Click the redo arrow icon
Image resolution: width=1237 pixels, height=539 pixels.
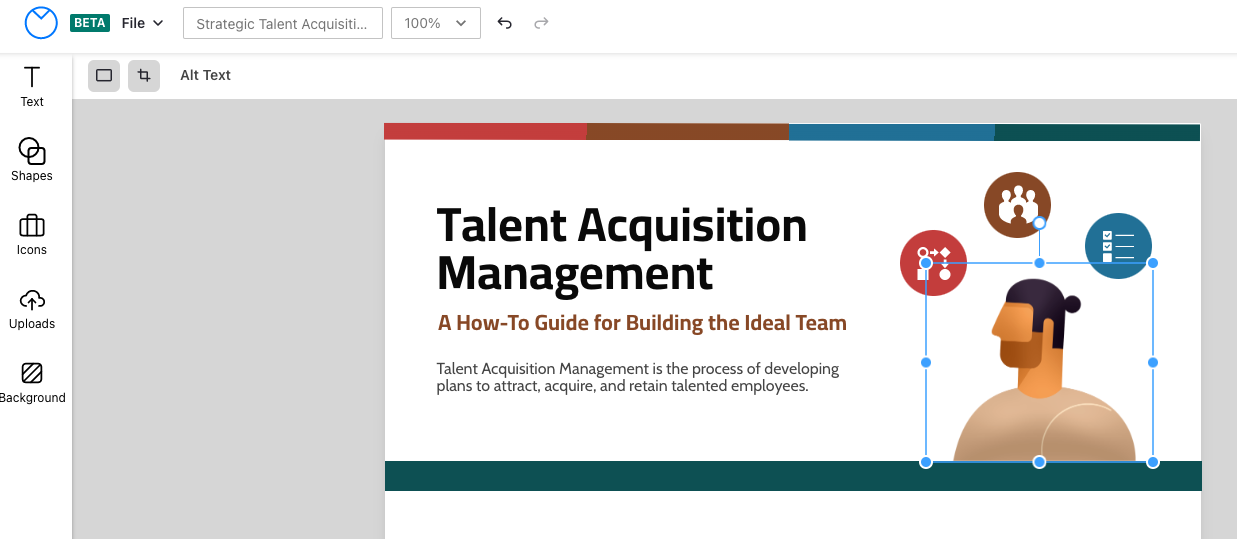(x=541, y=23)
